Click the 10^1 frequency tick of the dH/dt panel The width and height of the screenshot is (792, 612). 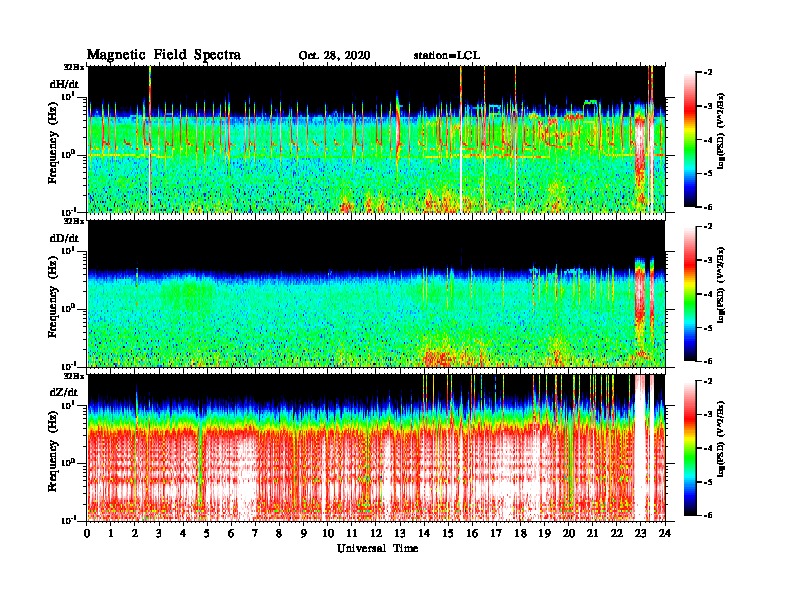[x=68, y=95]
